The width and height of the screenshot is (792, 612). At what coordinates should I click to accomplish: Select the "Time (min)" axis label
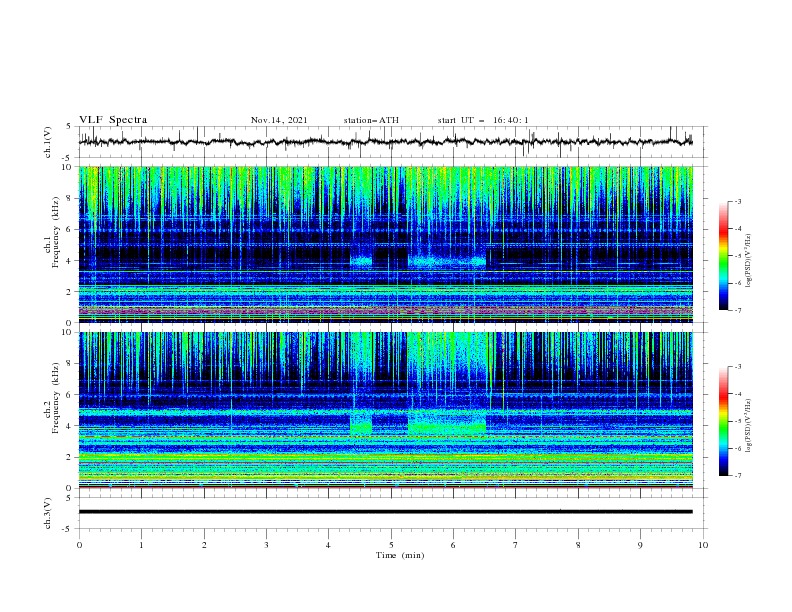coord(400,555)
